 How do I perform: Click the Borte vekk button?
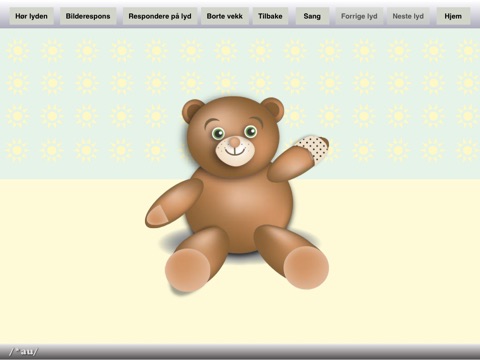click(x=225, y=16)
